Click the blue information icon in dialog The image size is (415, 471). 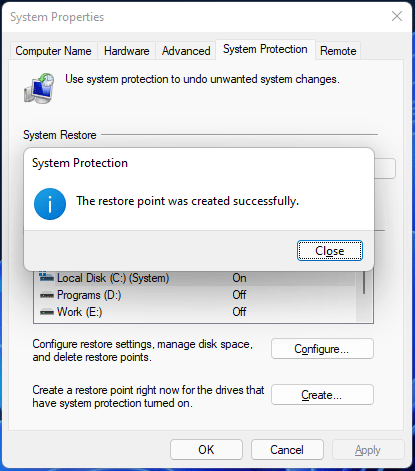[x=50, y=204]
